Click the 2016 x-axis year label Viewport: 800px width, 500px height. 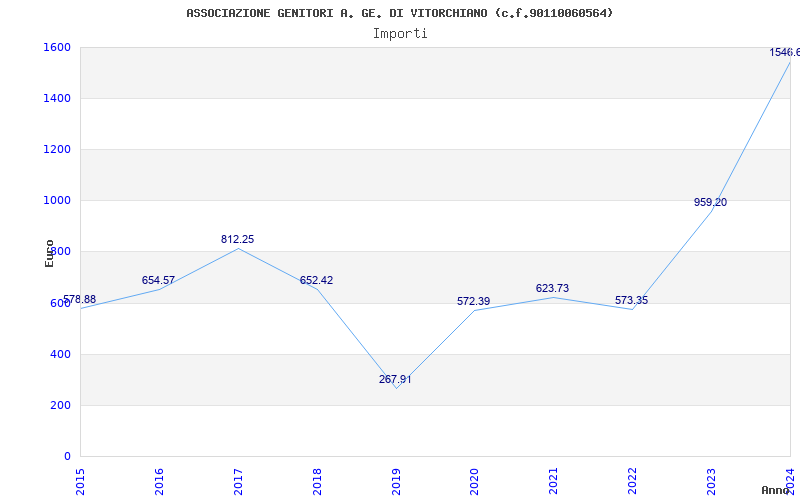159,481
